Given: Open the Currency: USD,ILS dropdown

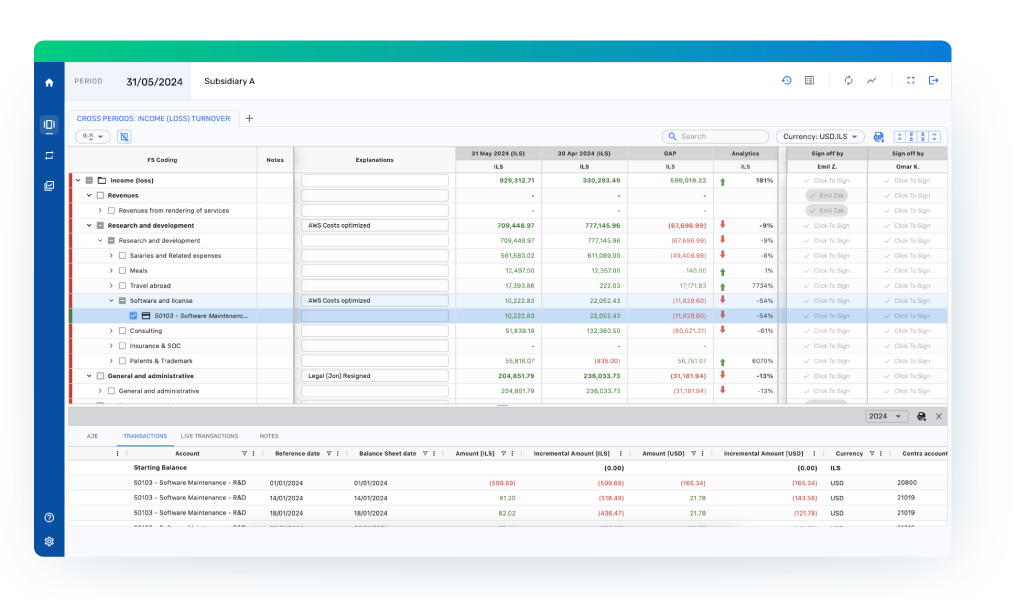Looking at the screenshot, I should click(x=820, y=137).
